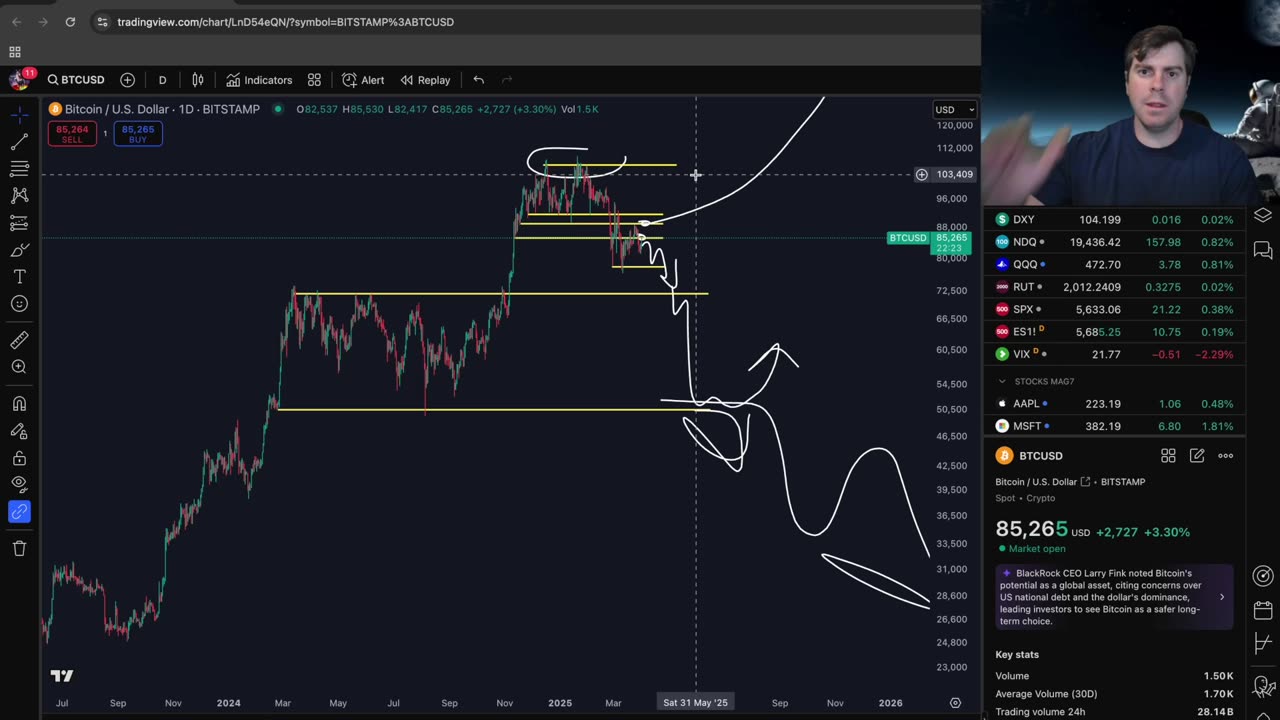Open the forecasting and measurement tools
Image resolution: width=1280 pixels, height=720 pixels.
tap(19, 223)
